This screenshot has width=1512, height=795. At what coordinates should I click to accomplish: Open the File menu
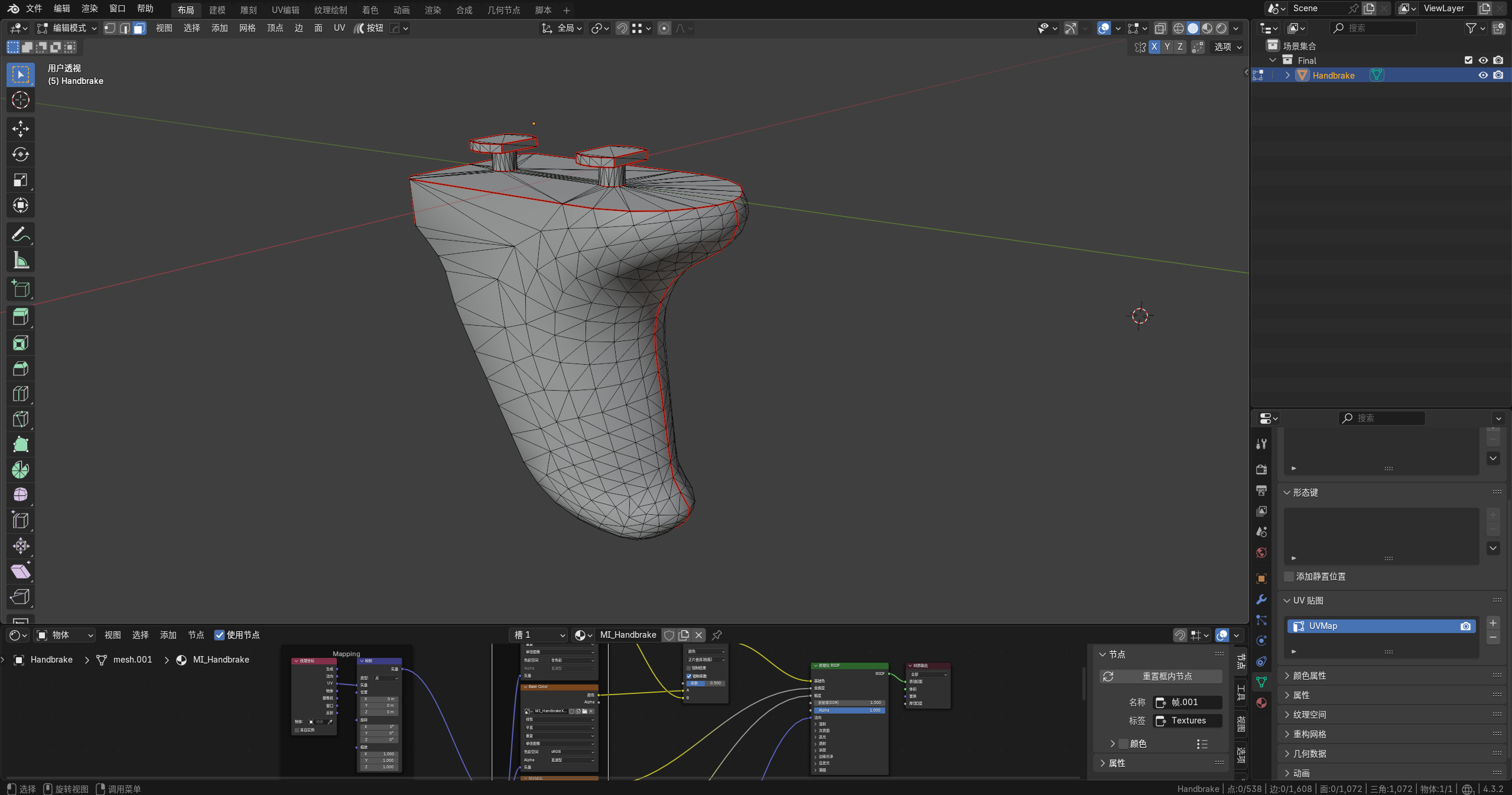(x=34, y=9)
